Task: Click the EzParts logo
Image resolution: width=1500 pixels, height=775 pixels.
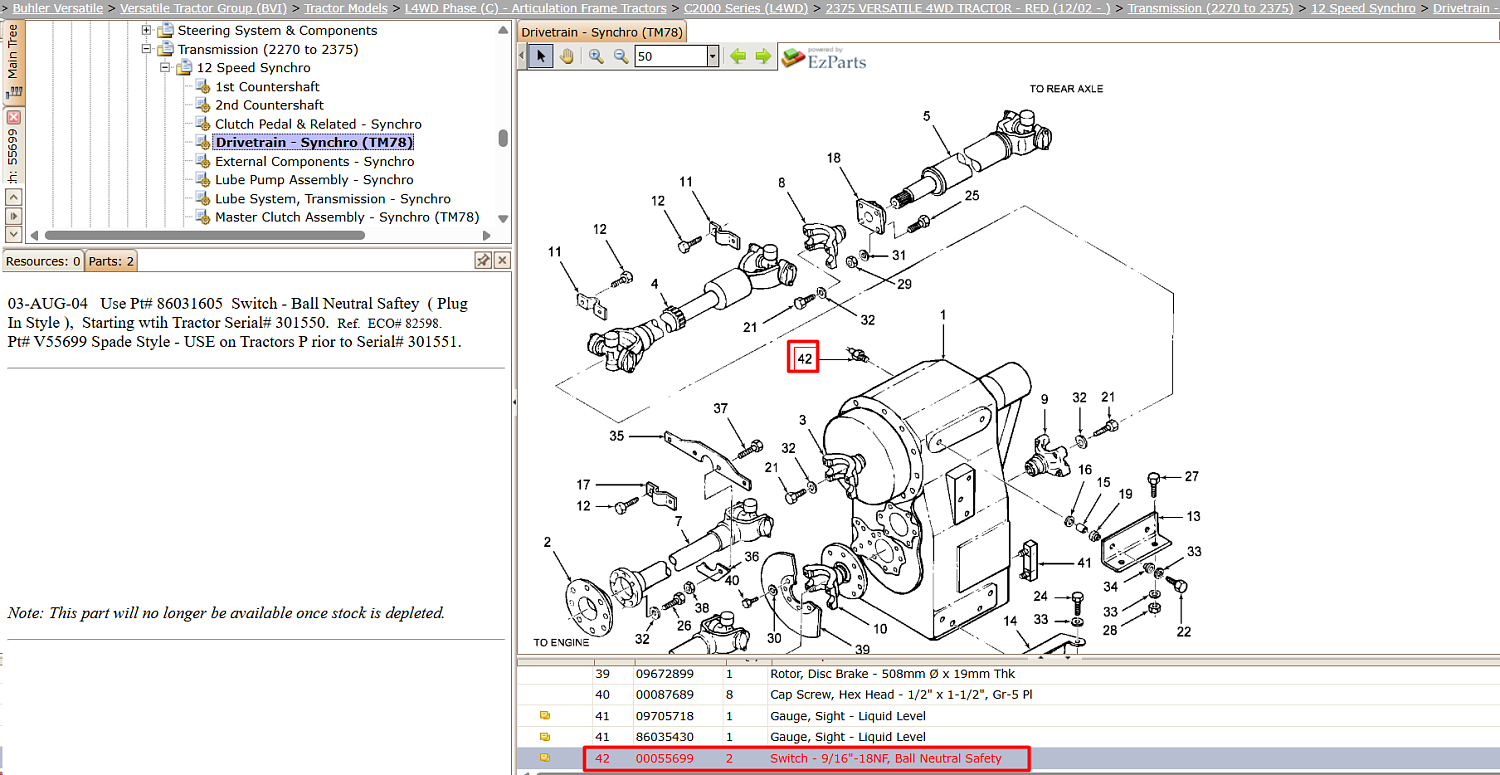Action: [823, 58]
